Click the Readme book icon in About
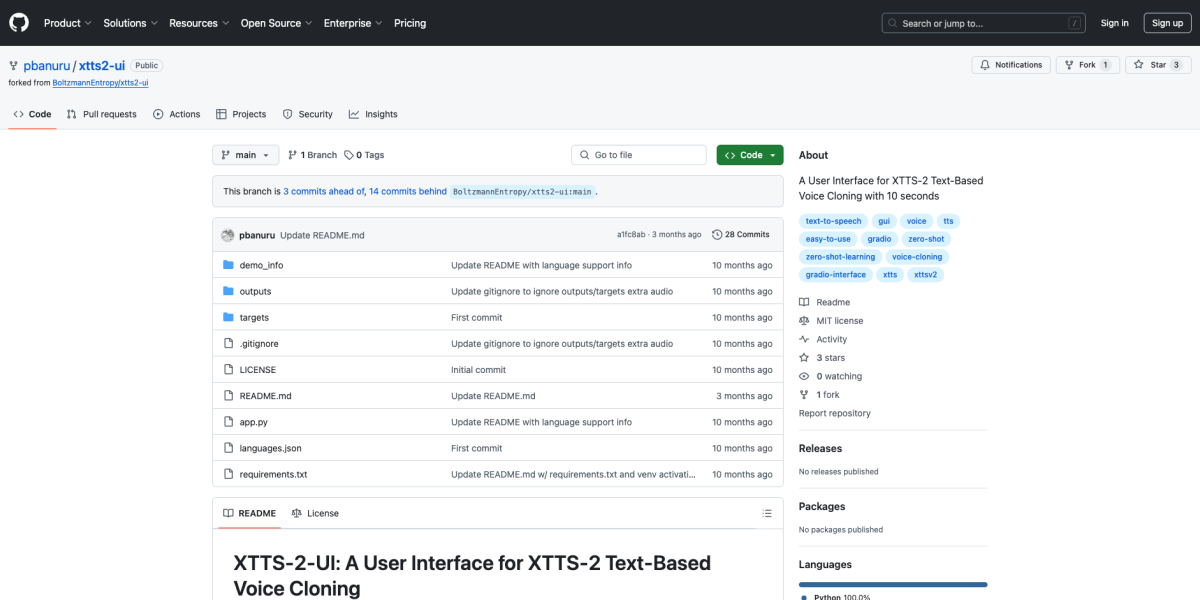1200x600 pixels. pyautogui.click(x=804, y=301)
